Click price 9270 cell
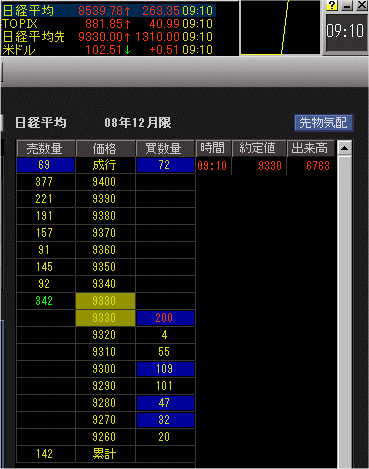 [x=105, y=420]
